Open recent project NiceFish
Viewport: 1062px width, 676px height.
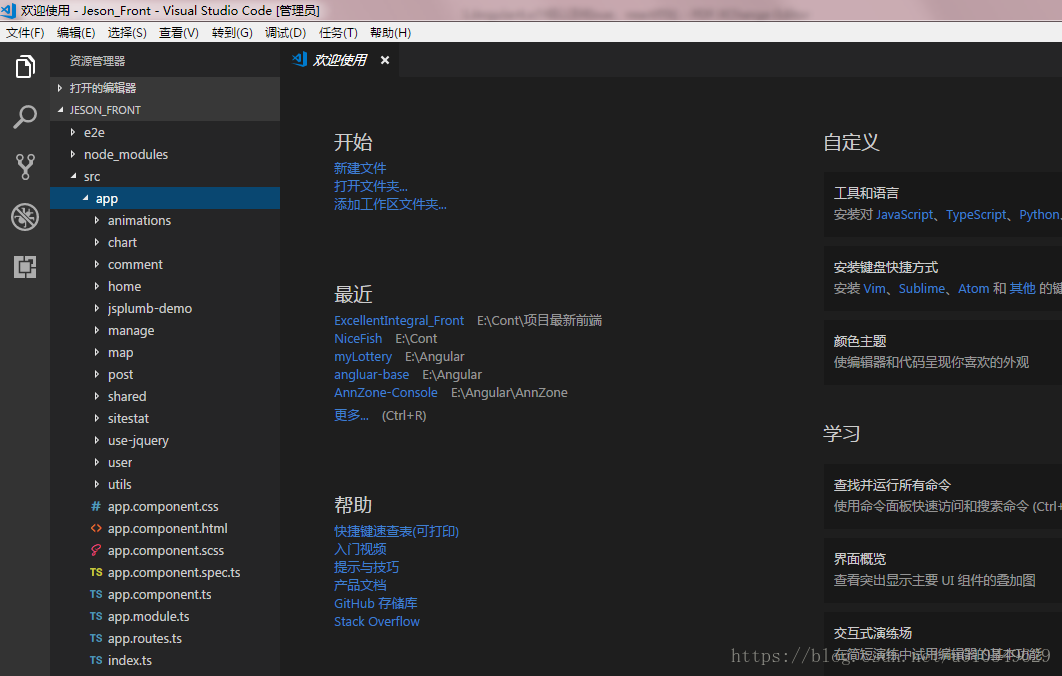coord(358,339)
